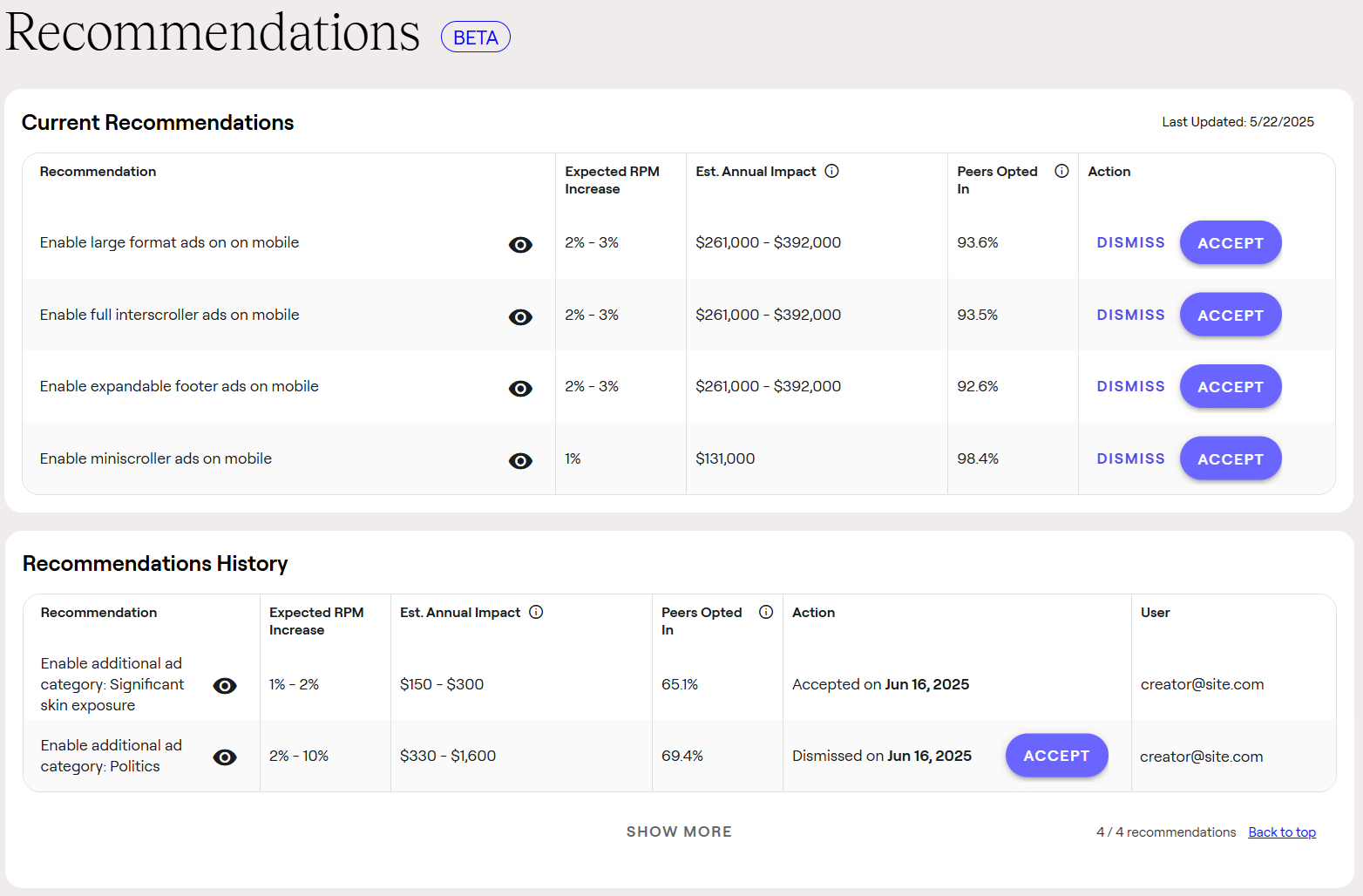
Task: Click eye icon for Politics ad category
Action: click(x=225, y=757)
